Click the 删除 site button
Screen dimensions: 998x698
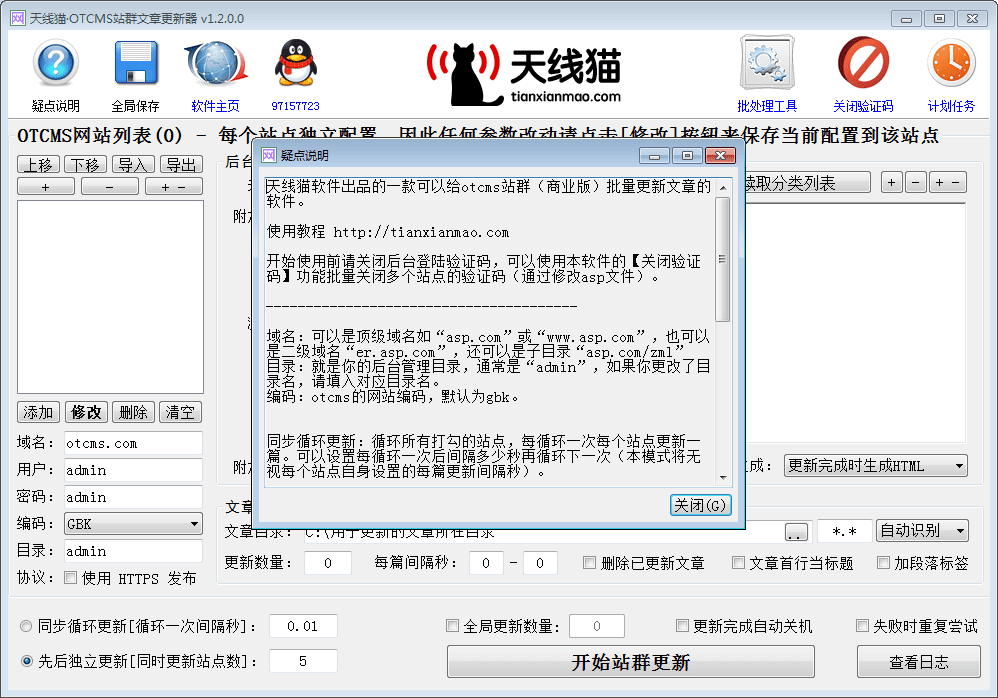(134, 412)
